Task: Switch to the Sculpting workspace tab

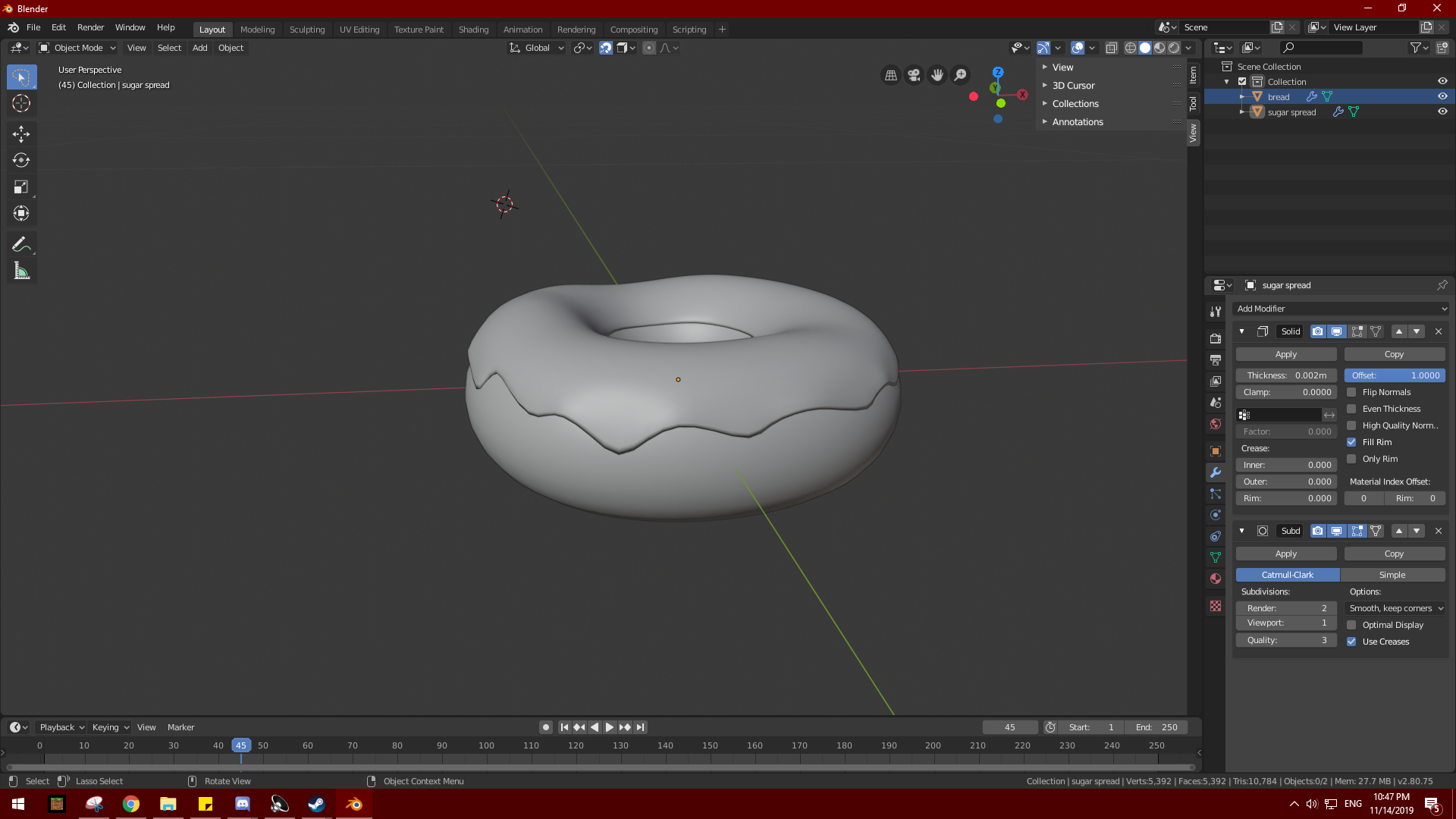Action: 307,30
